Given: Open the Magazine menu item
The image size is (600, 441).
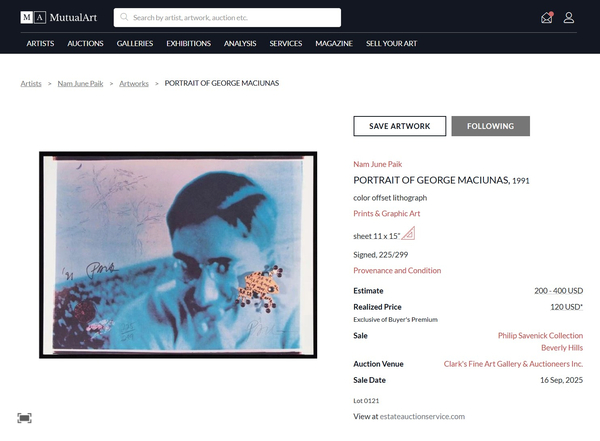Looking at the screenshot, I should click(x=334, y=44).
